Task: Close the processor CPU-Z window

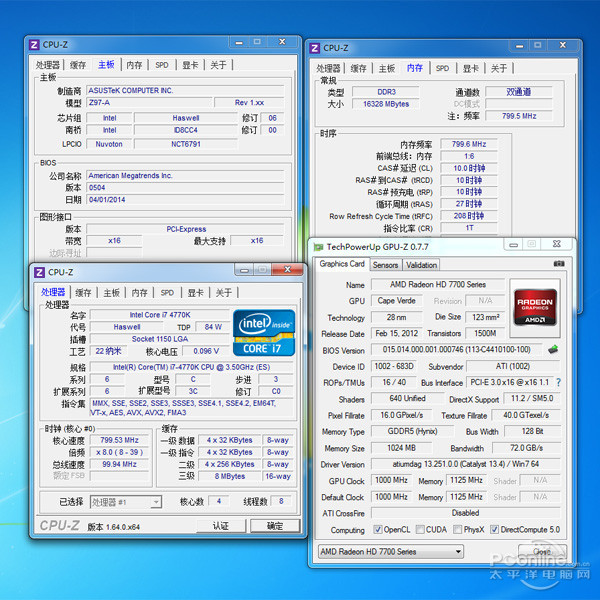Action: 287,269
